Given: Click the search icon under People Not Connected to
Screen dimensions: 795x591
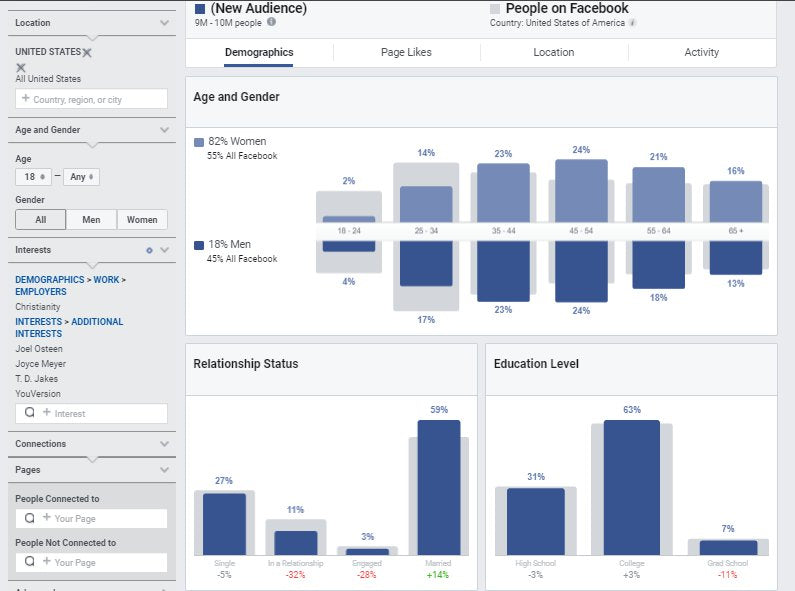Looking at the screenshot, I should tap(30, 562).
